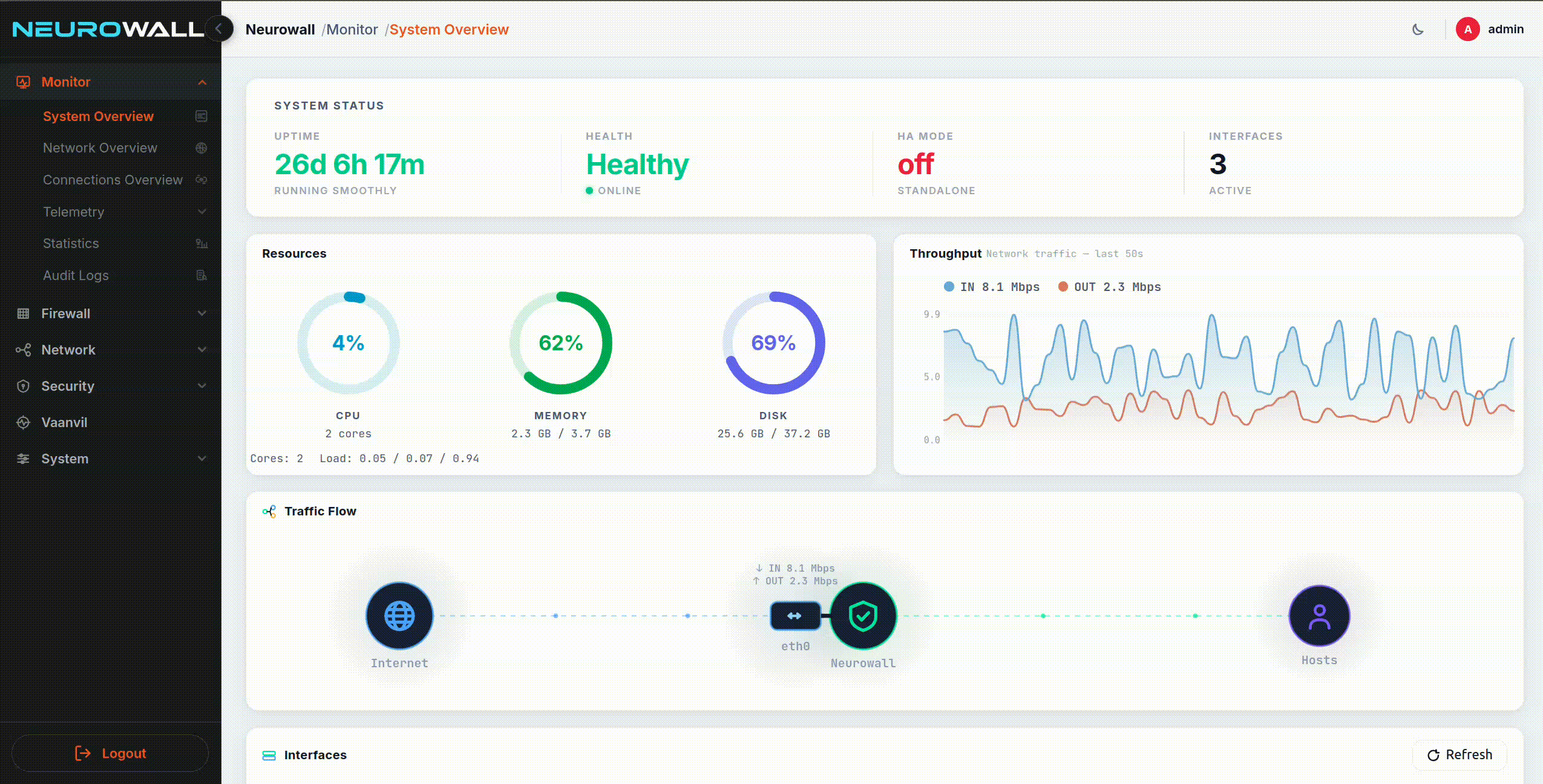Click the Throughput panel title
Viewport: 1543px width, 784px height.
click(945, 253)
